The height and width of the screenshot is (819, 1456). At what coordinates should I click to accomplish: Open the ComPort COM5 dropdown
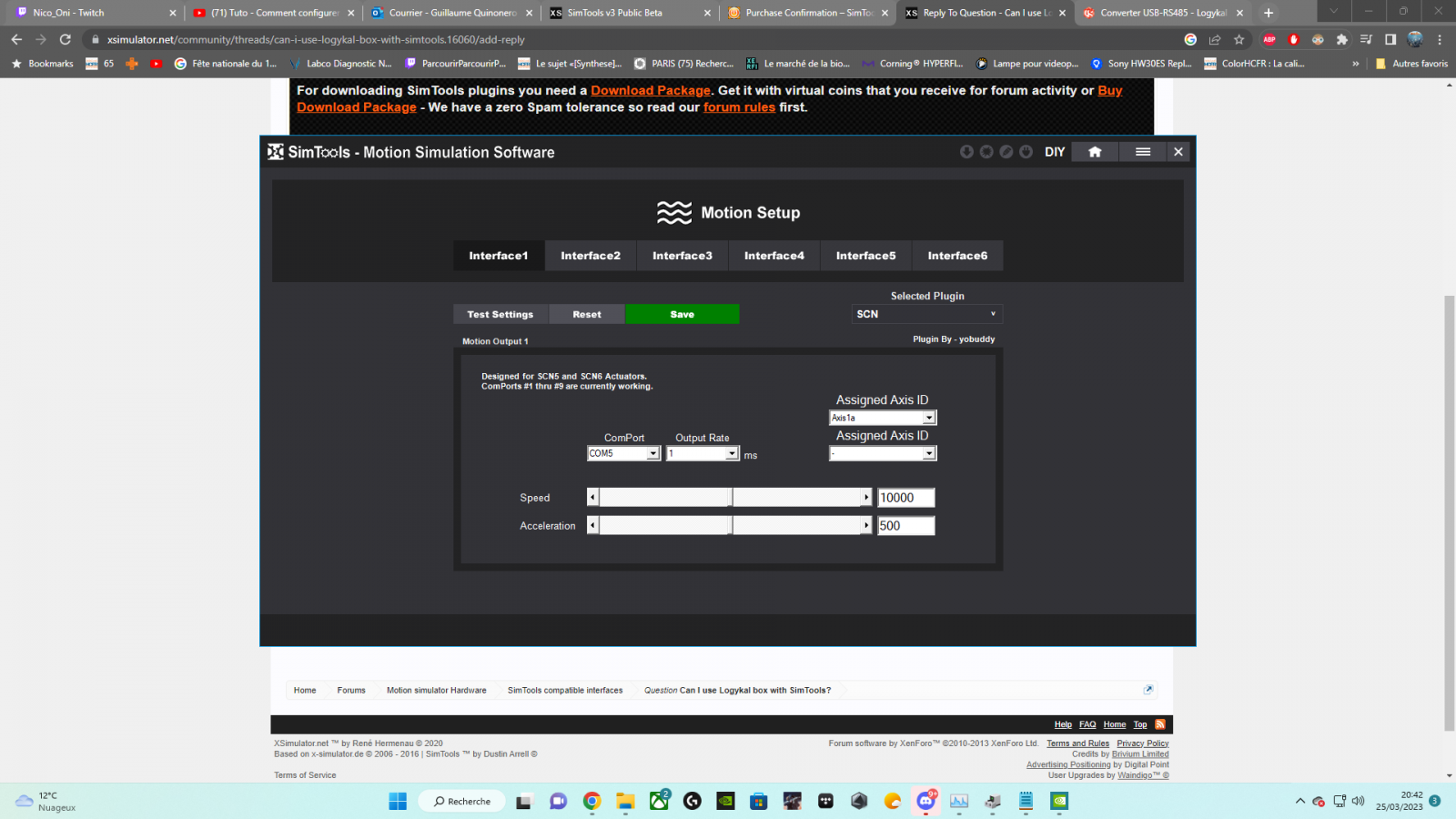623,453
